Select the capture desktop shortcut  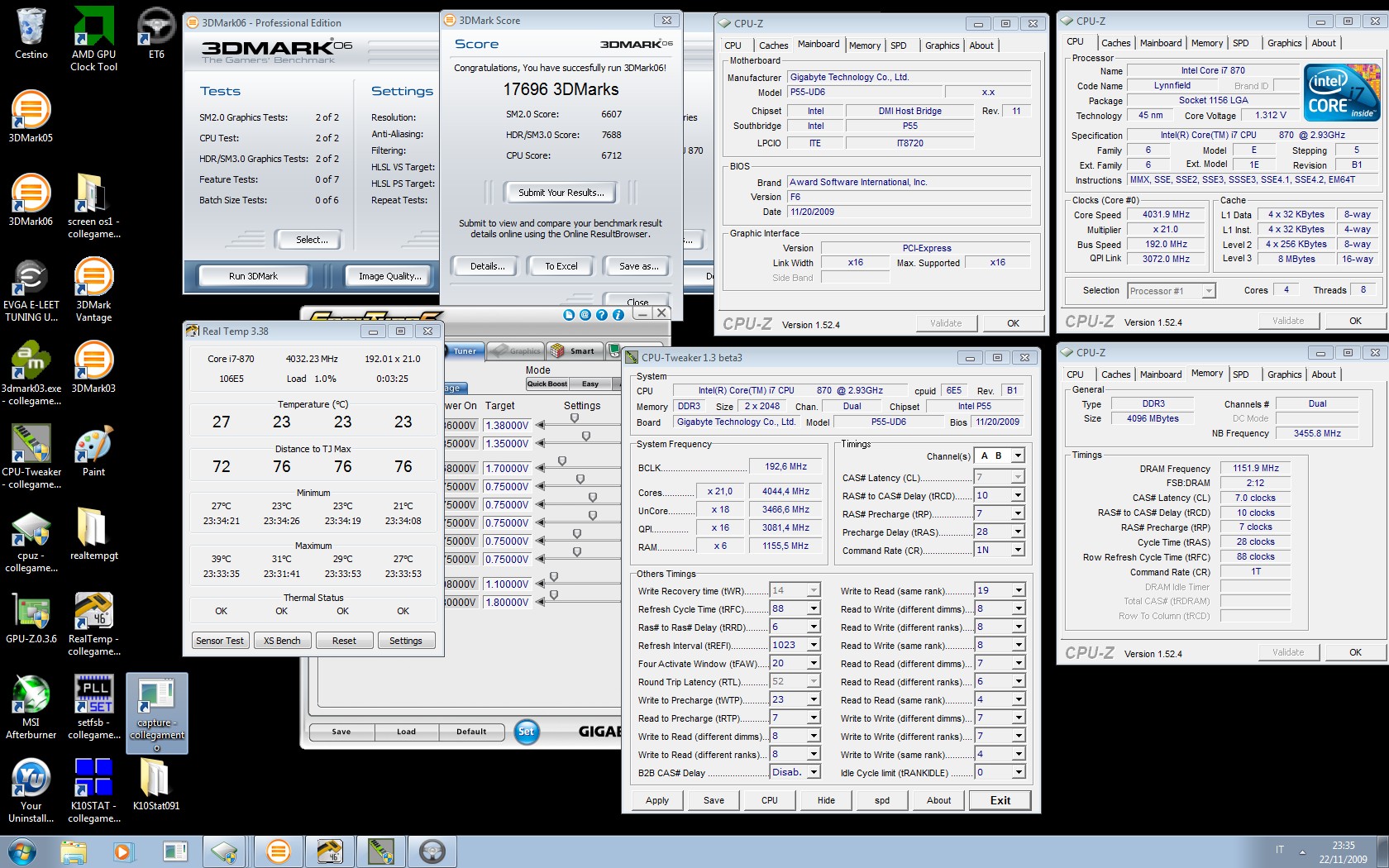pyautogui.click(x=156, y=713)
